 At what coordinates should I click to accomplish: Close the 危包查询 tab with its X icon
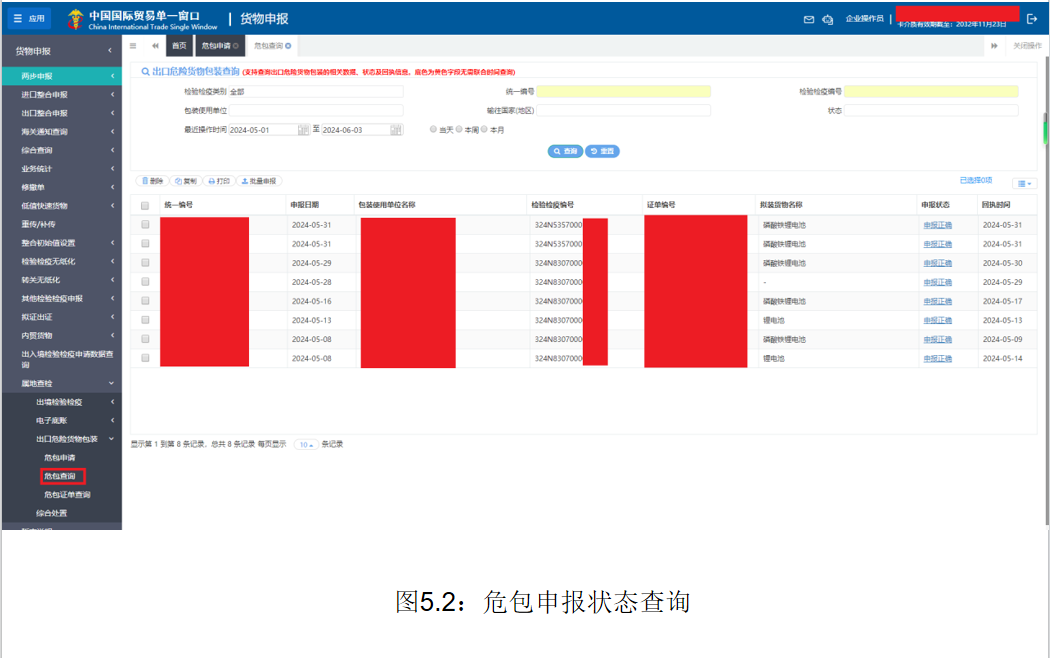pyautogui.click(x=288, y=46)
